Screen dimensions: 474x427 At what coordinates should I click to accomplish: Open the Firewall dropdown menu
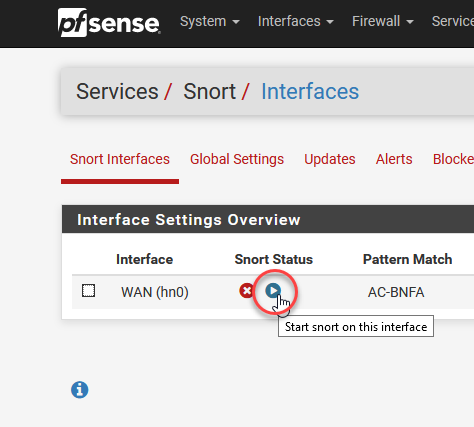click(382, 21)
